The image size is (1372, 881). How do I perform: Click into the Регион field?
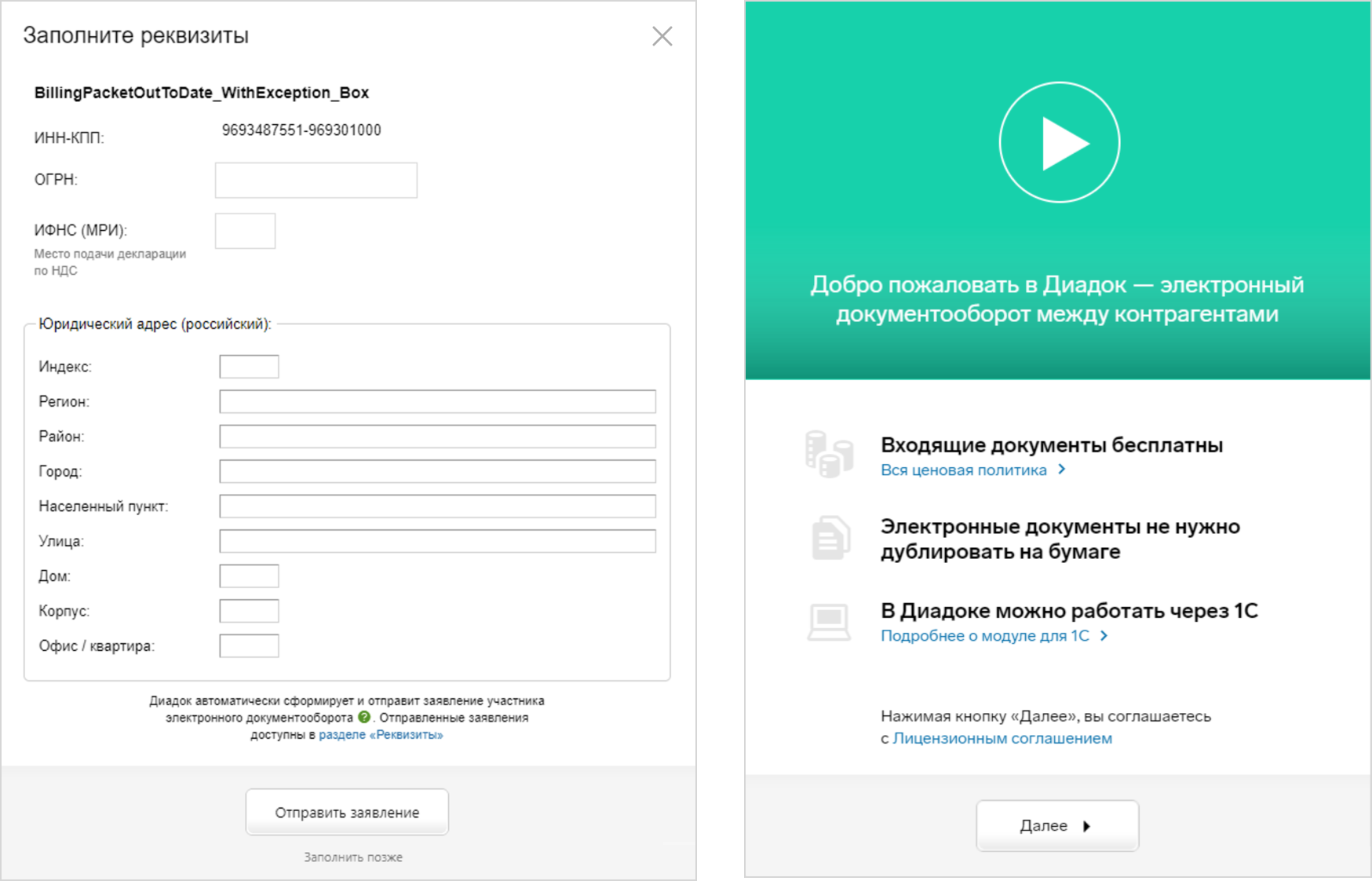(437, 401)
